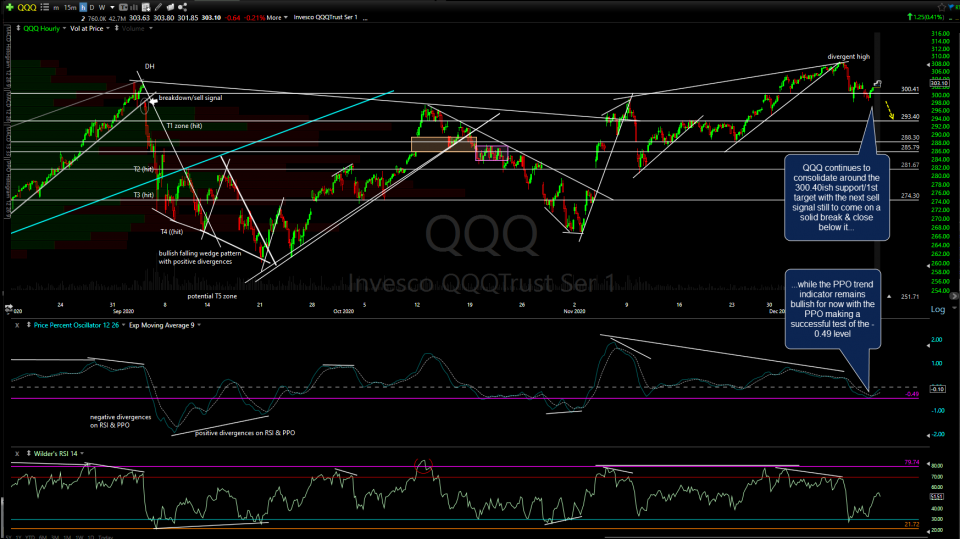Select the 15m timeframe
Image resolution: width=960 pixels, height=539 pixels.
pyautogui.click(x=70, y=8)
